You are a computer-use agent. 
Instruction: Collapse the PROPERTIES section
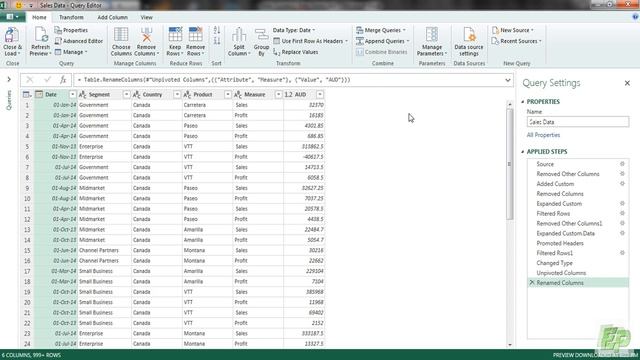(523, 102)
